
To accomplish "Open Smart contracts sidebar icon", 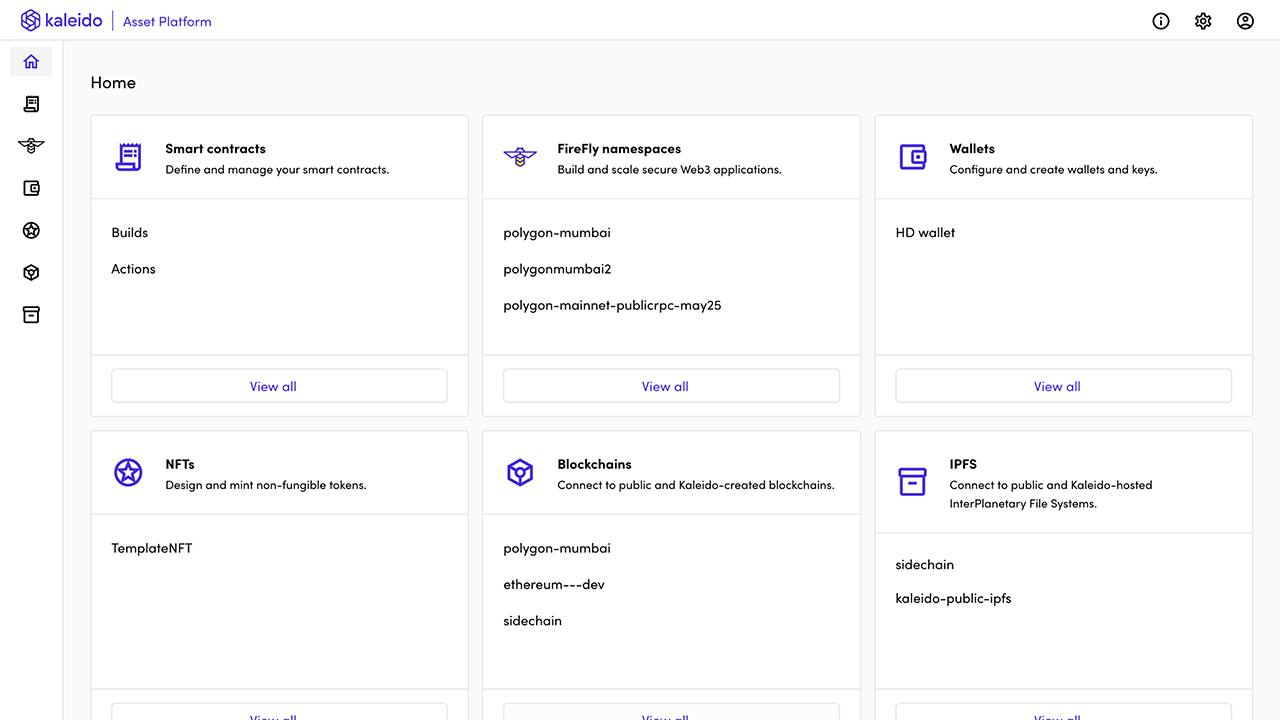I will click(31, 104).
